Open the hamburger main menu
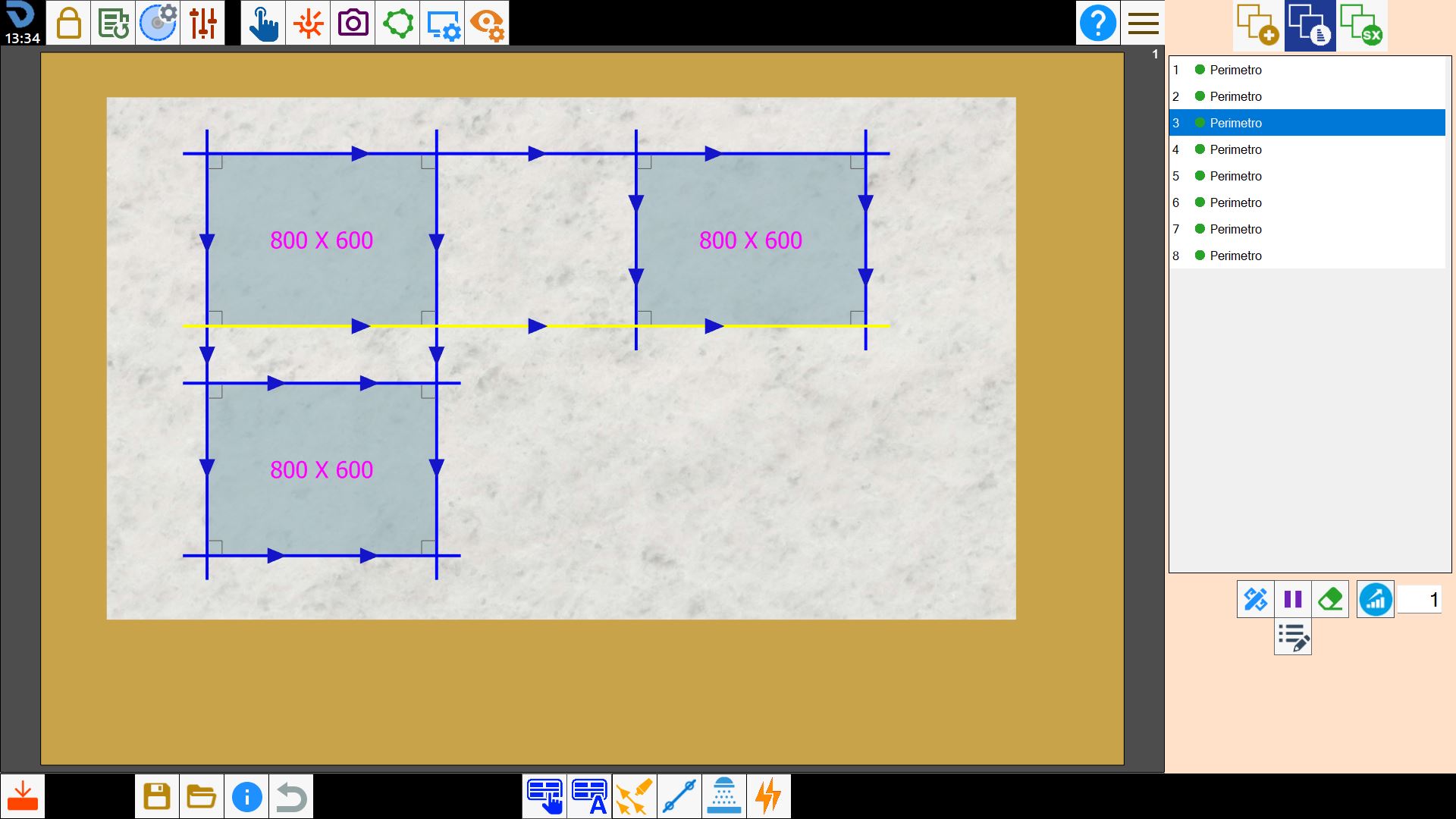 tap(1143, 23)
